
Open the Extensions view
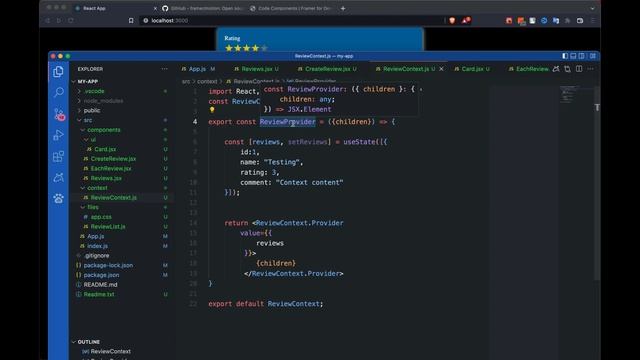click(x=58, y=156)
